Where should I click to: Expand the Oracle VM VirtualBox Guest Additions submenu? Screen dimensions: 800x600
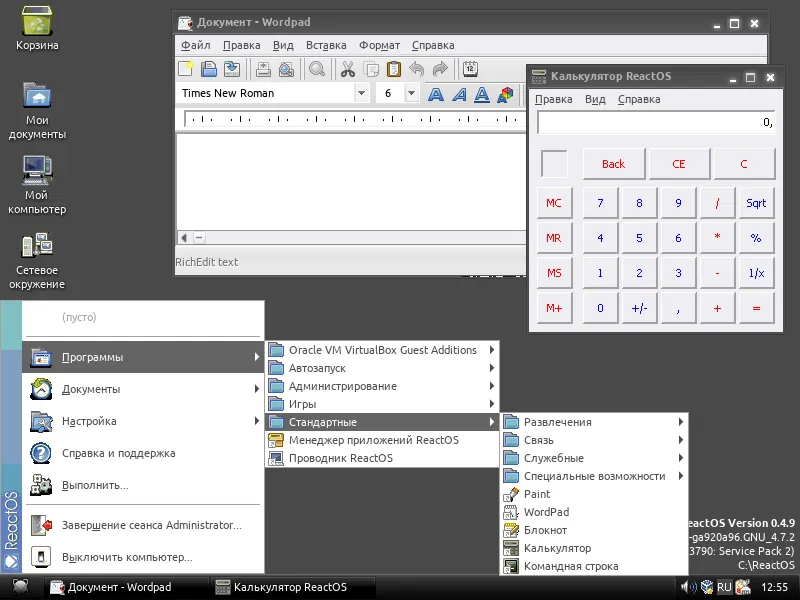point(382,350)
